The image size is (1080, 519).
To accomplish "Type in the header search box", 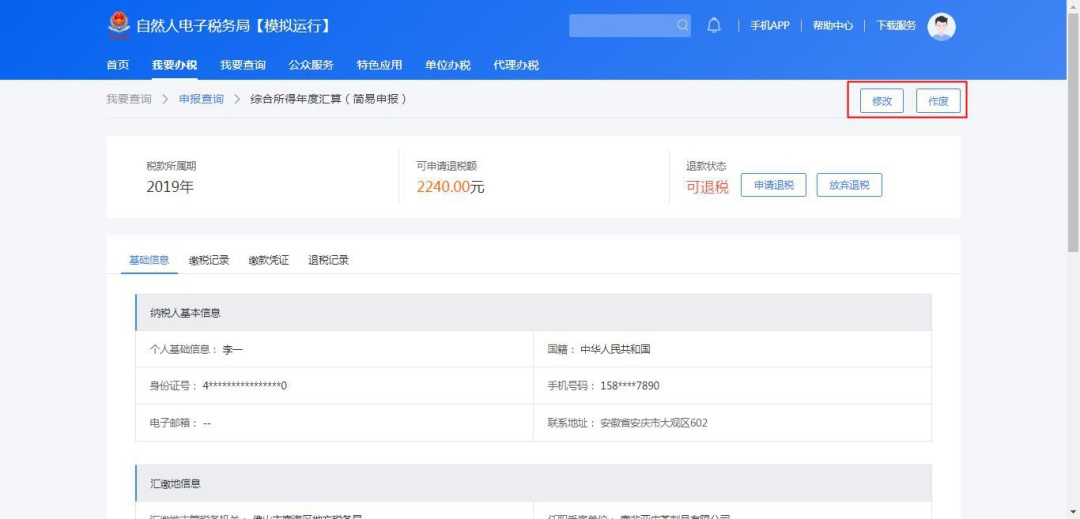I will 622,26.
